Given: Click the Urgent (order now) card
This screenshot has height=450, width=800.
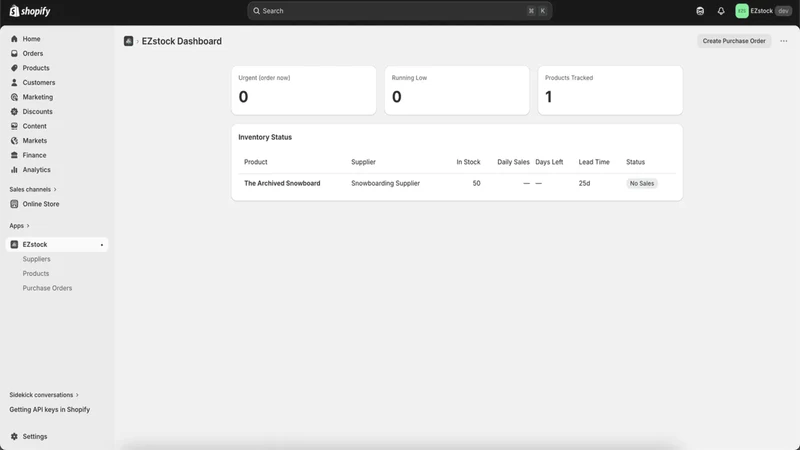Looking at the screenshot, I should tap(304, 90).
